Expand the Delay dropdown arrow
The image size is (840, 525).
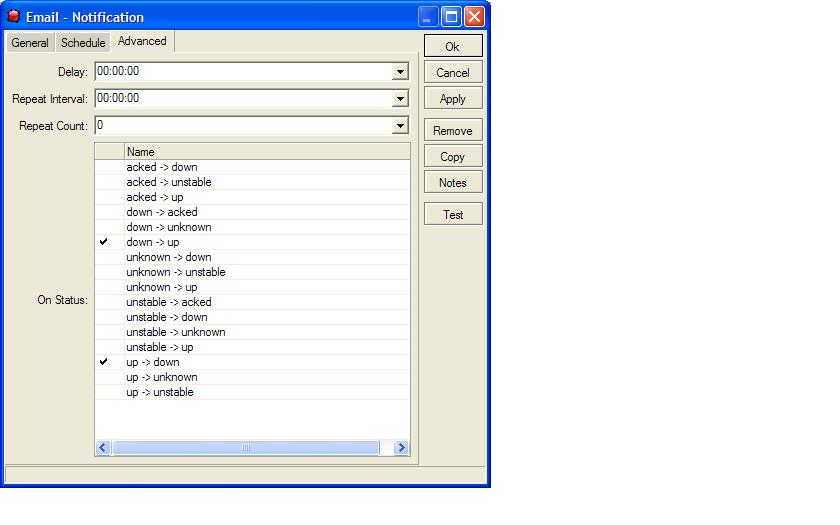[400, 72]
